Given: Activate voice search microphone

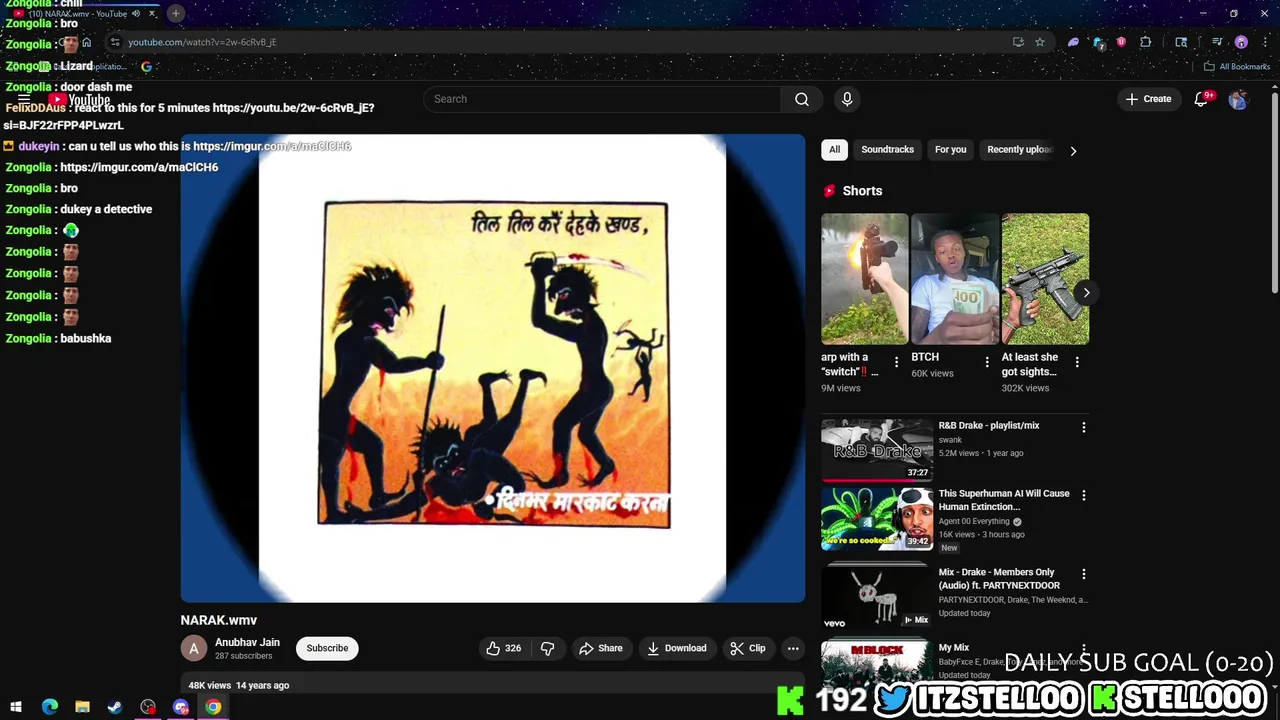Looking at the screenshot, I should pos(847,99).
